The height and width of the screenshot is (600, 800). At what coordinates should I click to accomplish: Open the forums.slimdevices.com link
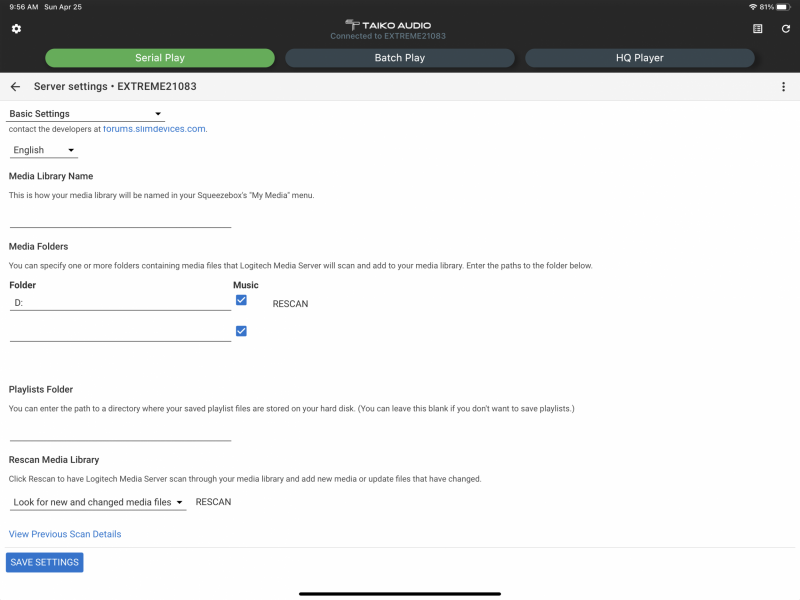[x=155, y=129]
